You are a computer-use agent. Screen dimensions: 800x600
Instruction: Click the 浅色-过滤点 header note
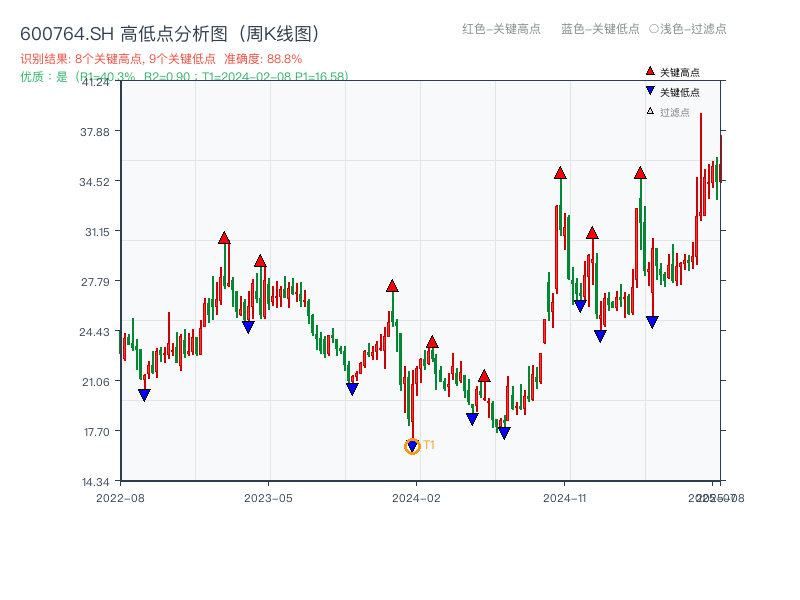pyautogui.click(x=688, y=29)
